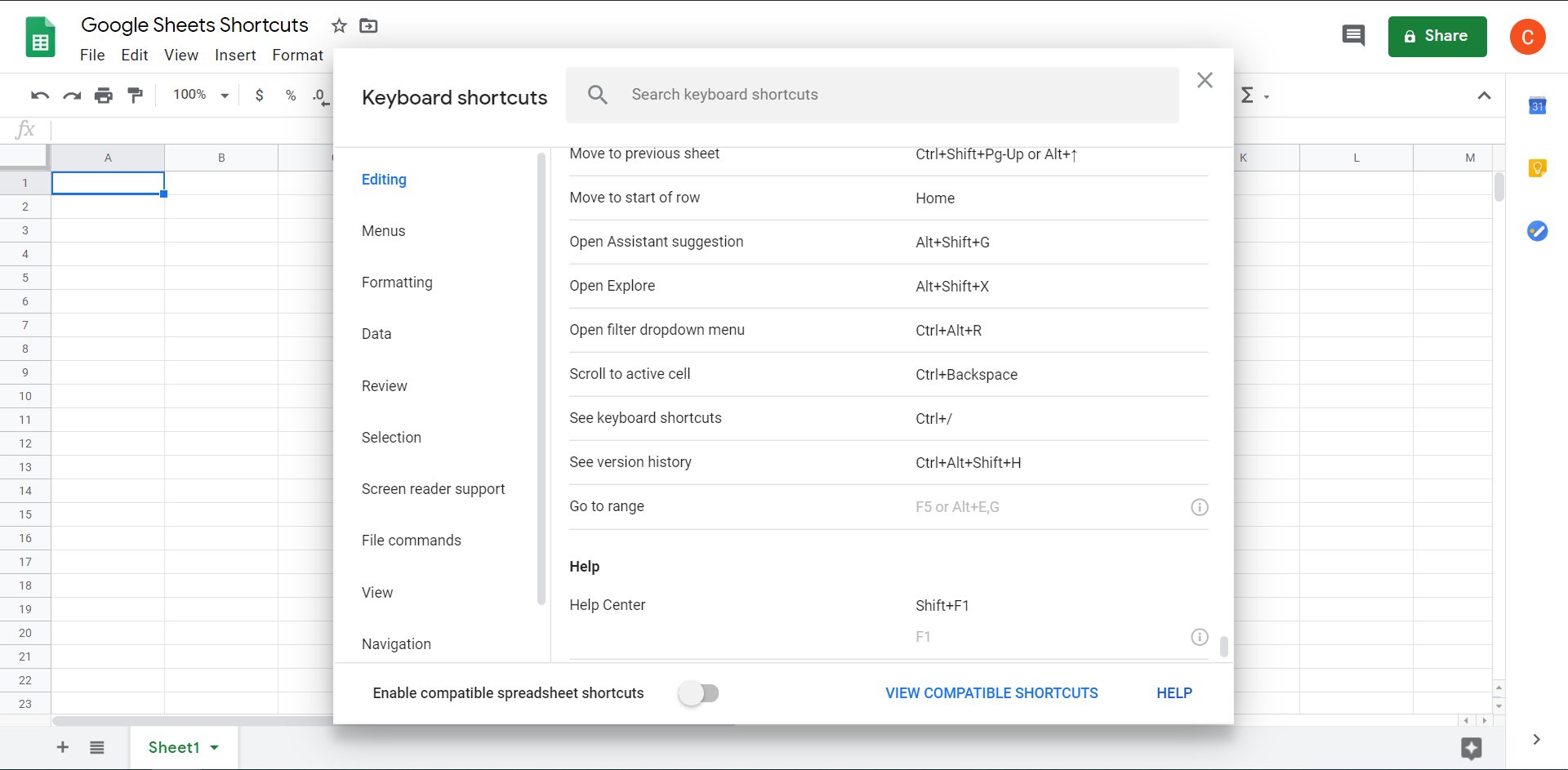Open the View menu
The width and height of the screenshot is (1568, 770).
click(x=181, y=55)
